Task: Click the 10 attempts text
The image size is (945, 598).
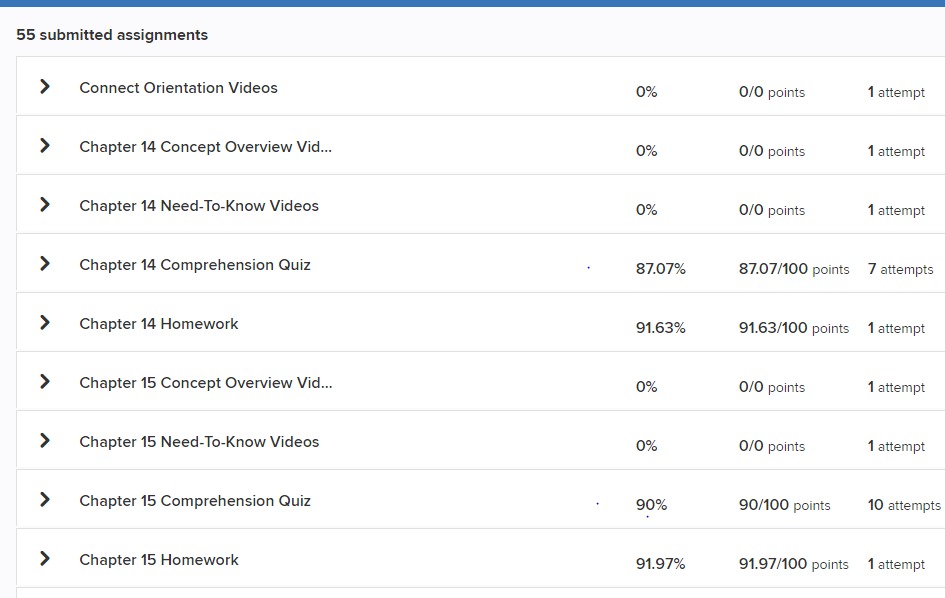Action: click(x=903, y=506)
